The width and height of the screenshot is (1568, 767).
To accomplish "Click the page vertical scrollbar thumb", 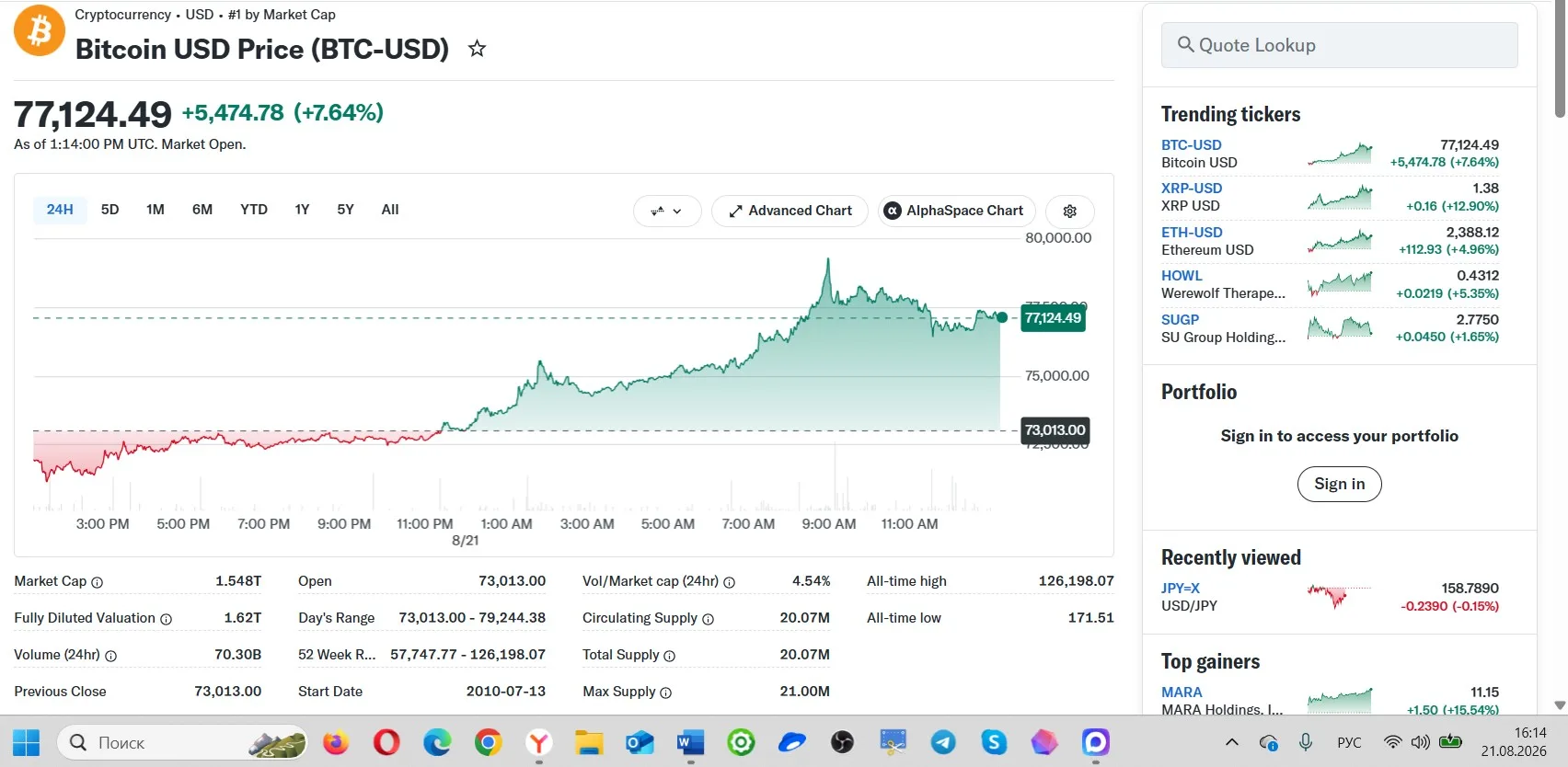I will 1560,59.
